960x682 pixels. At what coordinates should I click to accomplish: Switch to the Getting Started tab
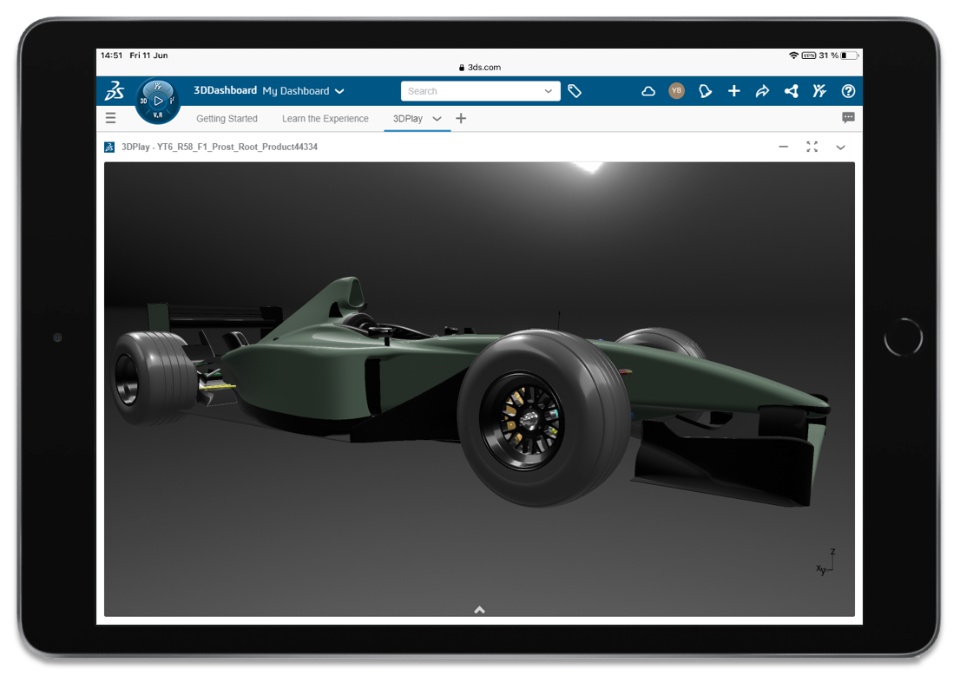[x=227, y=119]
